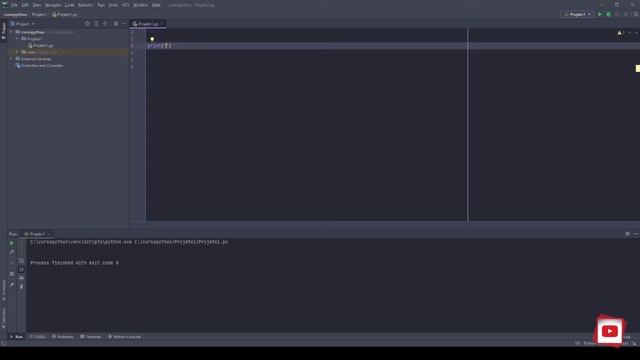Toggle the vertical Project sidebar button
Viewport: 640px width, 360px height.
[4, 31]
